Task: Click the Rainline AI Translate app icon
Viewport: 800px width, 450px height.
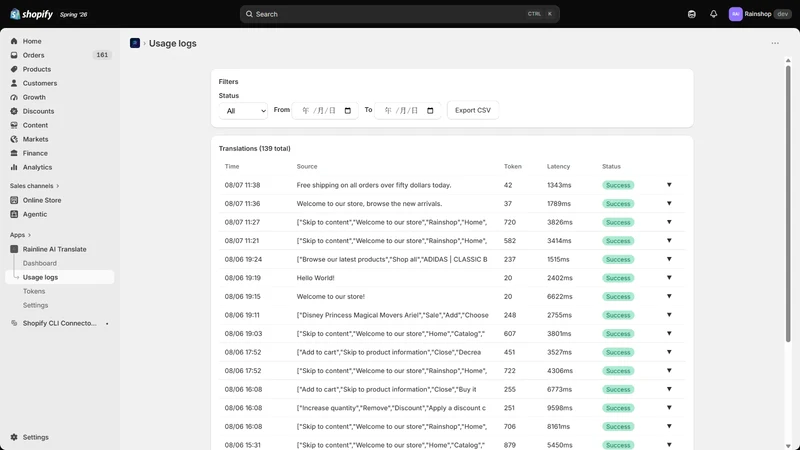Action: [14, 249]
